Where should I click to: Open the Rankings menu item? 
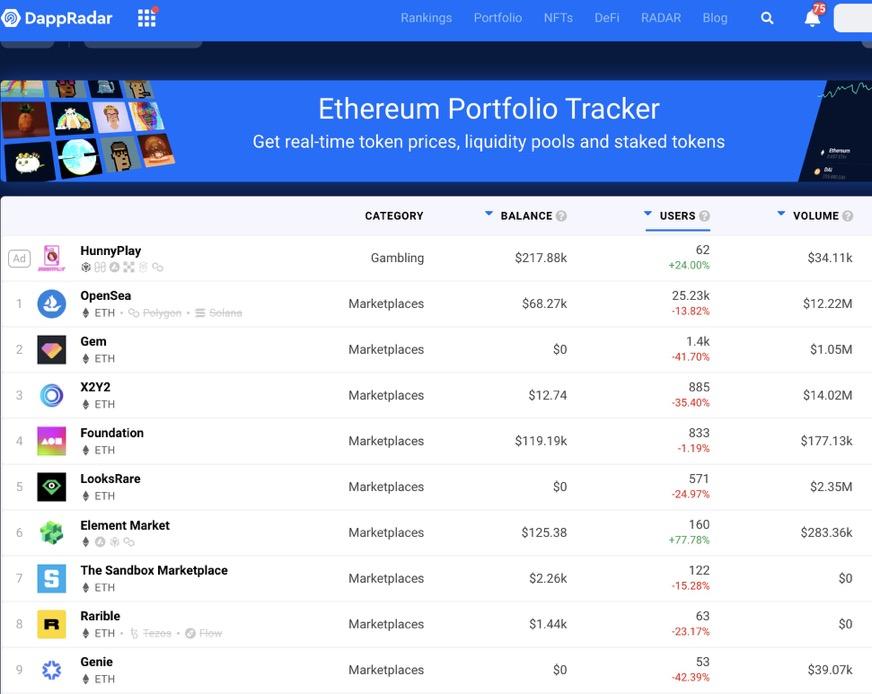(426, 18)
